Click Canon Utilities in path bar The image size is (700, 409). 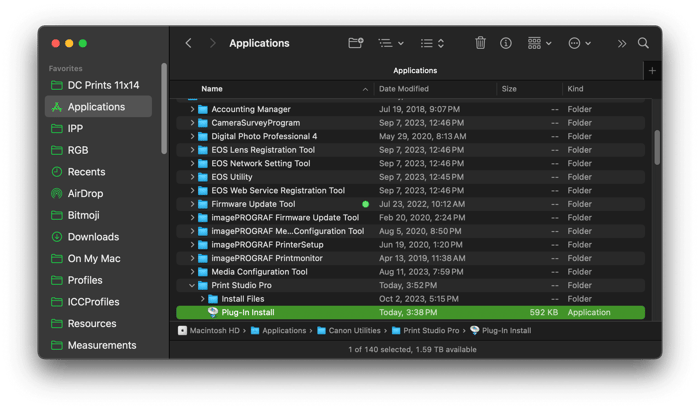[x=349, y=331]
